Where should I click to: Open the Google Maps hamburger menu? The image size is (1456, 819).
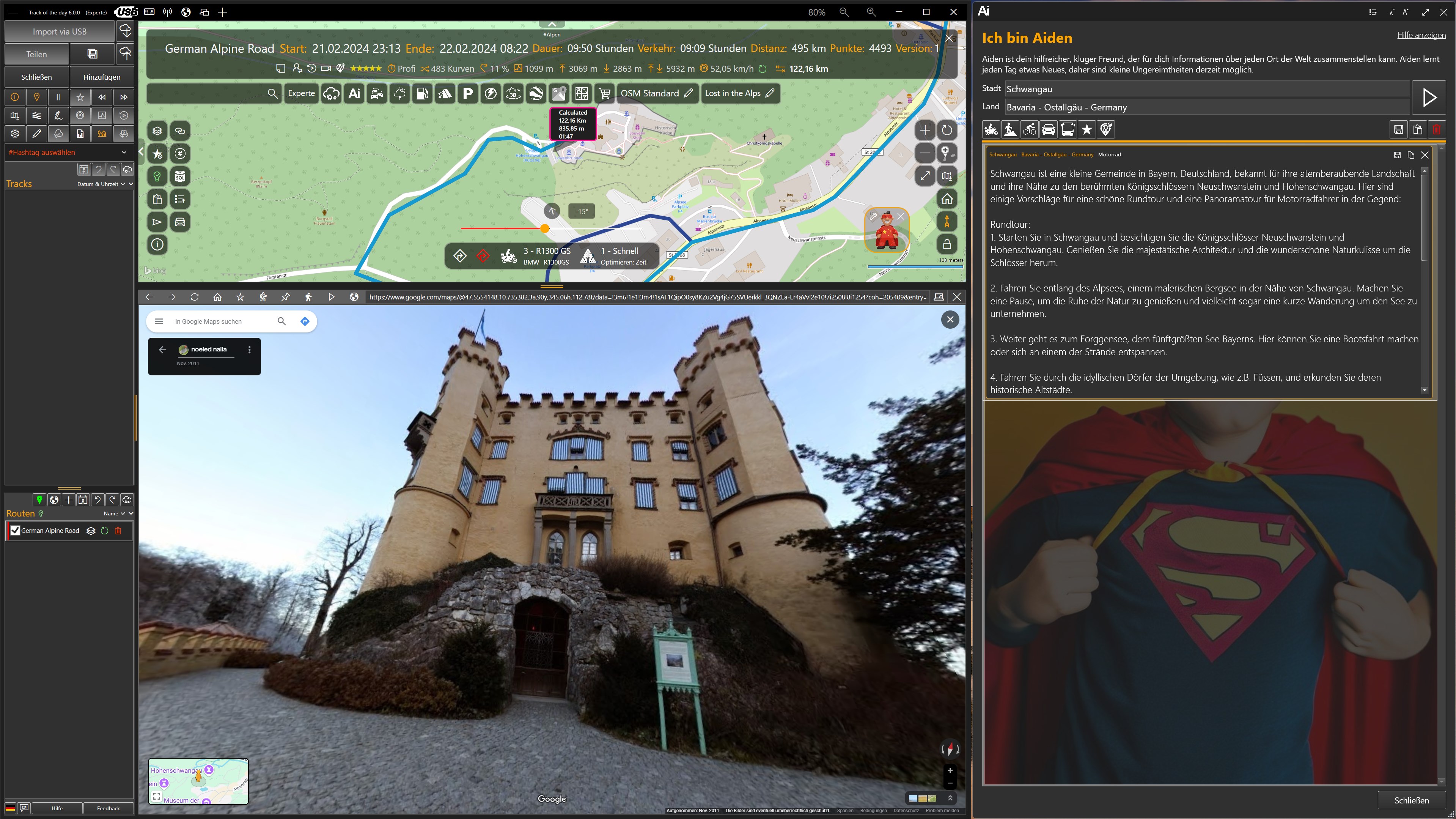click(159, 321)
